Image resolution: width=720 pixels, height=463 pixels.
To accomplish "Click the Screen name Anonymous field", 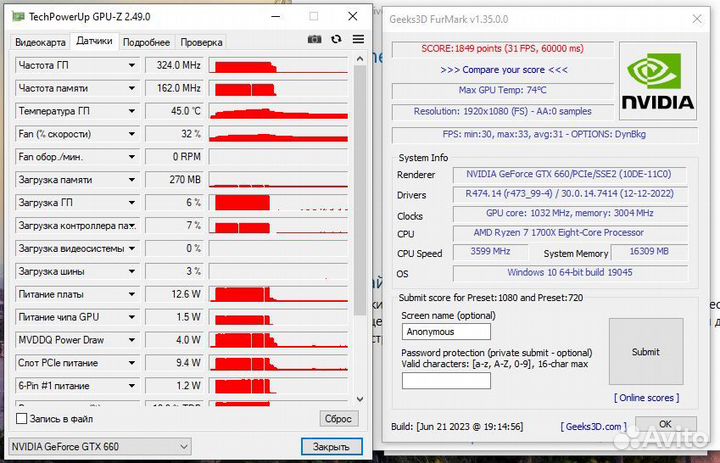I will [446, 332].
